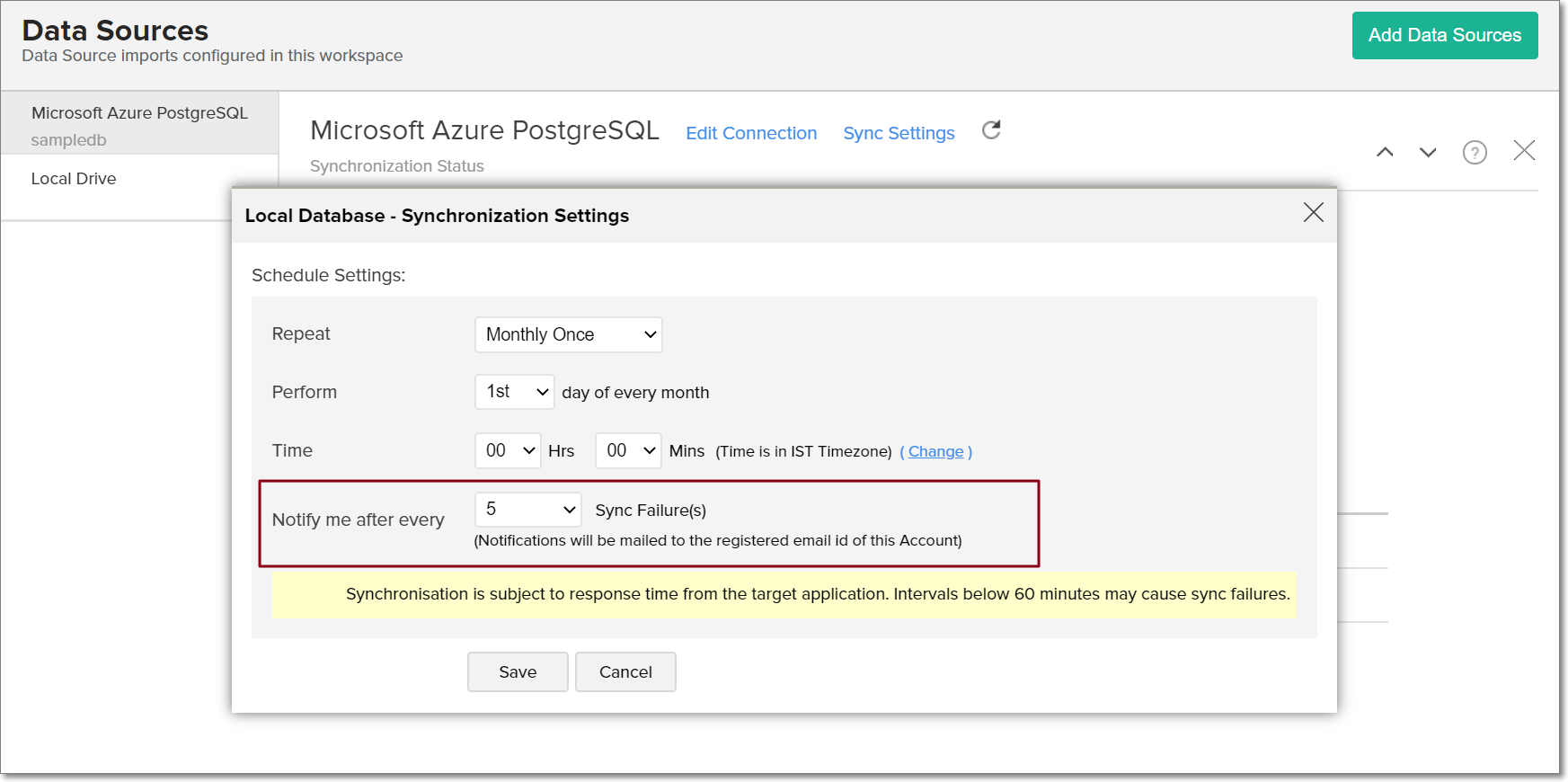Open the Sync Settings link
The height and width of the screenshot is (782, 1568).
[x=899, y=133]
